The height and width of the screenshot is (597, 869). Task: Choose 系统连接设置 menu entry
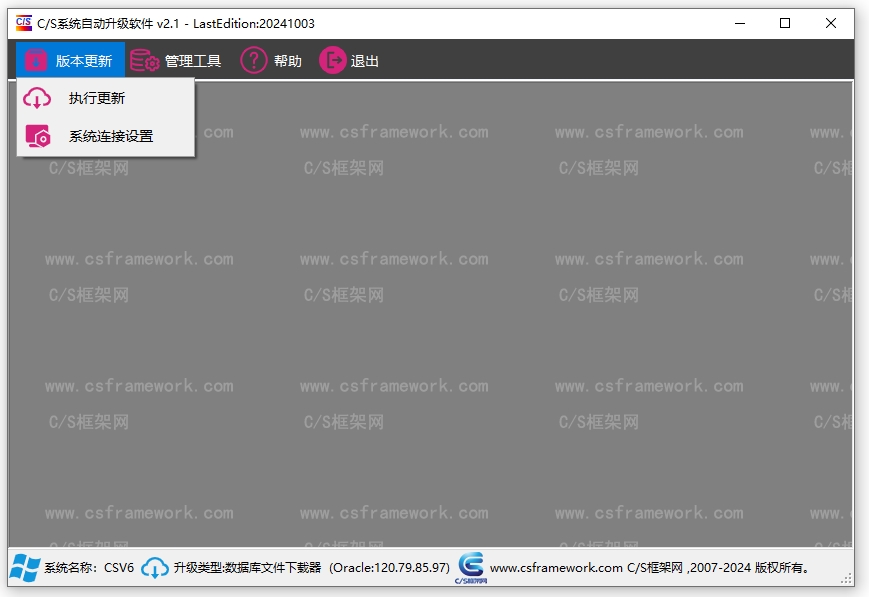tap(111, 136)
